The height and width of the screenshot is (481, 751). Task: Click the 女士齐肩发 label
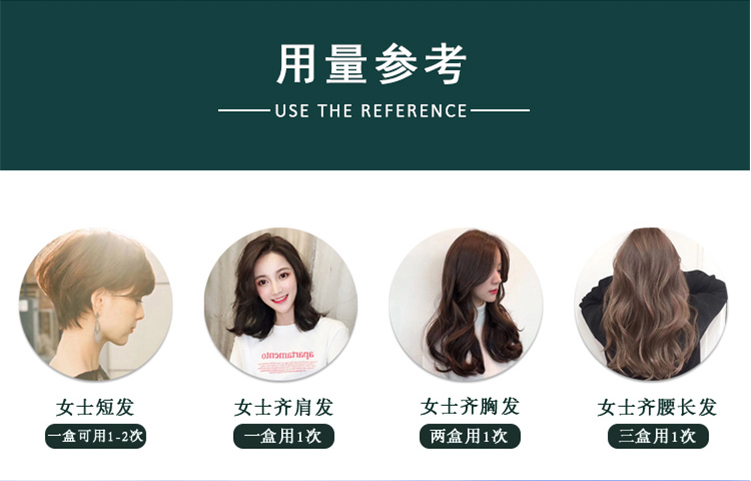pos(284,407)
